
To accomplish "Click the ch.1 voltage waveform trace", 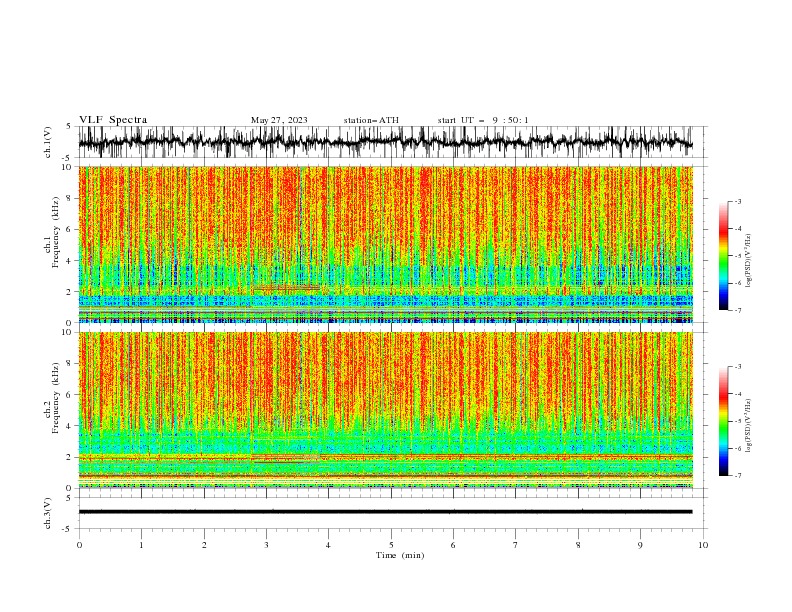I will [385, 142].
